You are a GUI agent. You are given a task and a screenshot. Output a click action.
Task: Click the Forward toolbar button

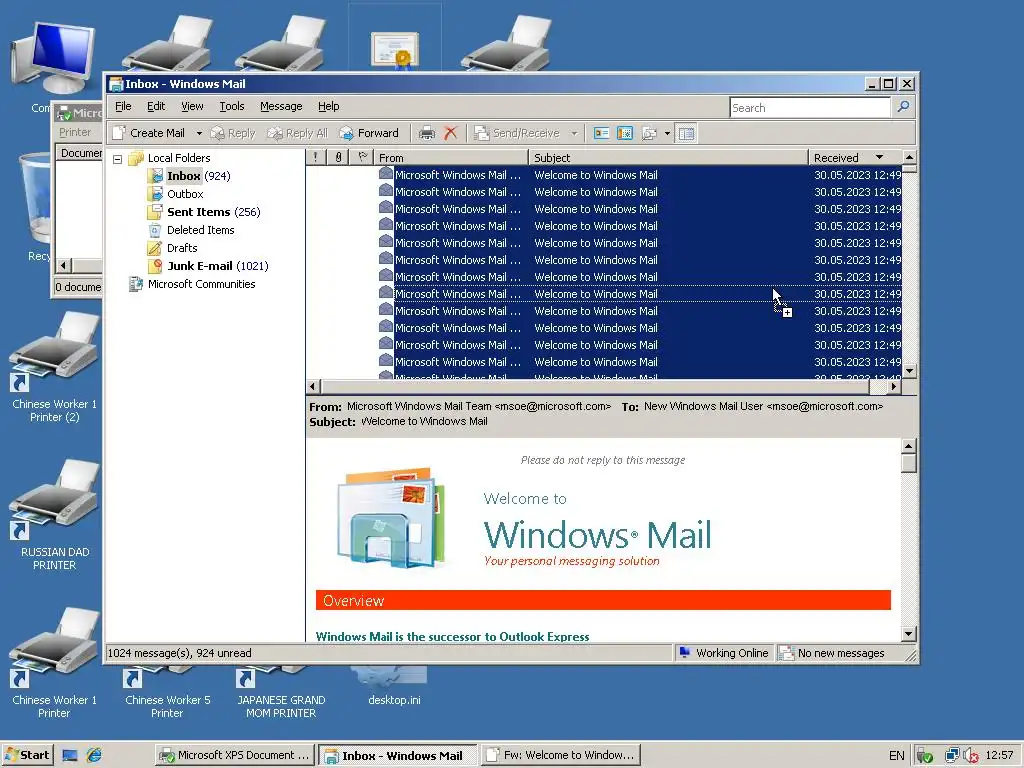[369, 133]
